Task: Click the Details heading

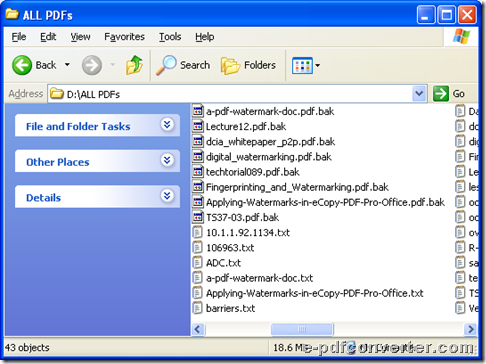Action: [43, 198]
